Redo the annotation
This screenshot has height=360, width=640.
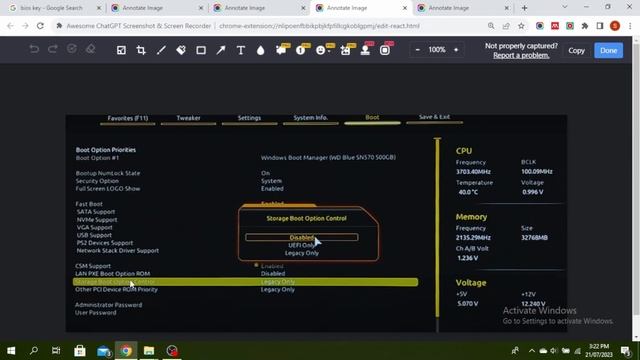(x=53, y=49)
